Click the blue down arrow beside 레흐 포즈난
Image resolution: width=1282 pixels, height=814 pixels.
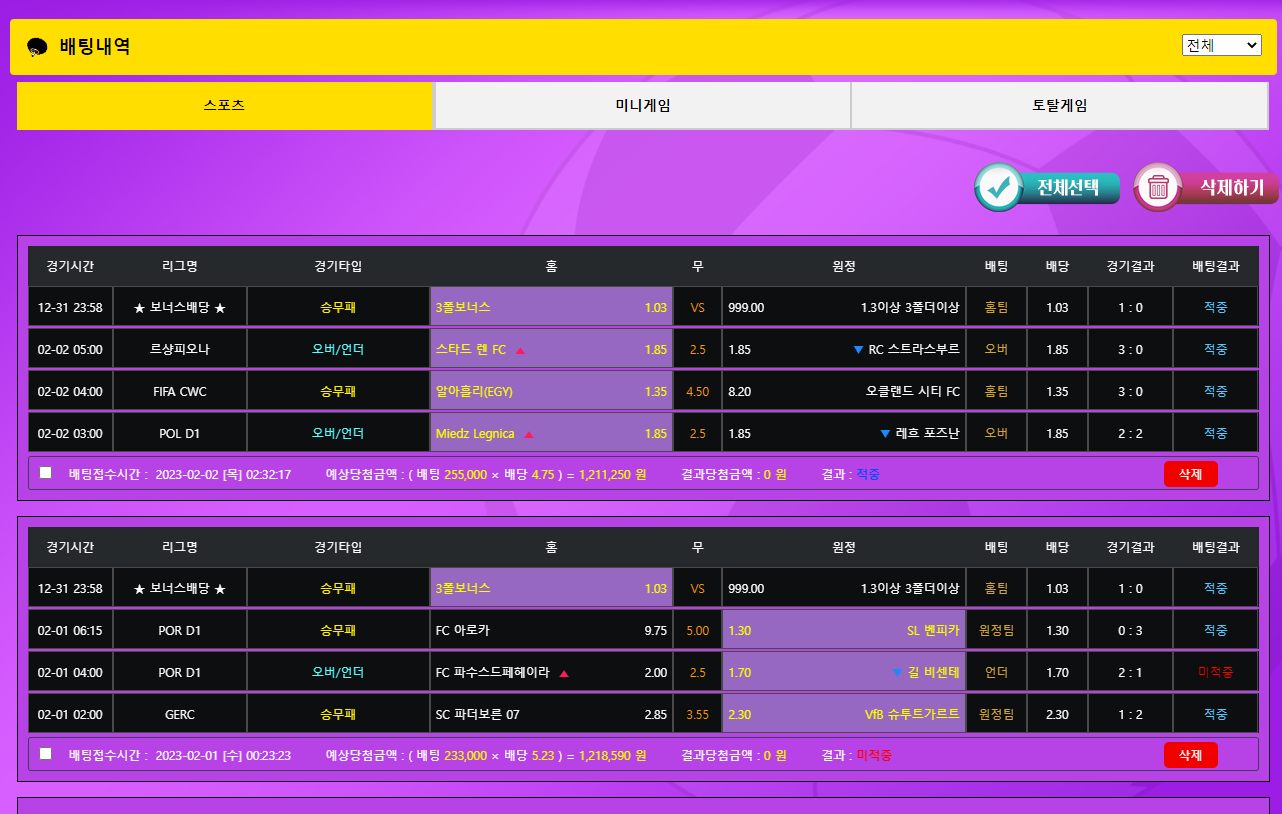(884, 434)
